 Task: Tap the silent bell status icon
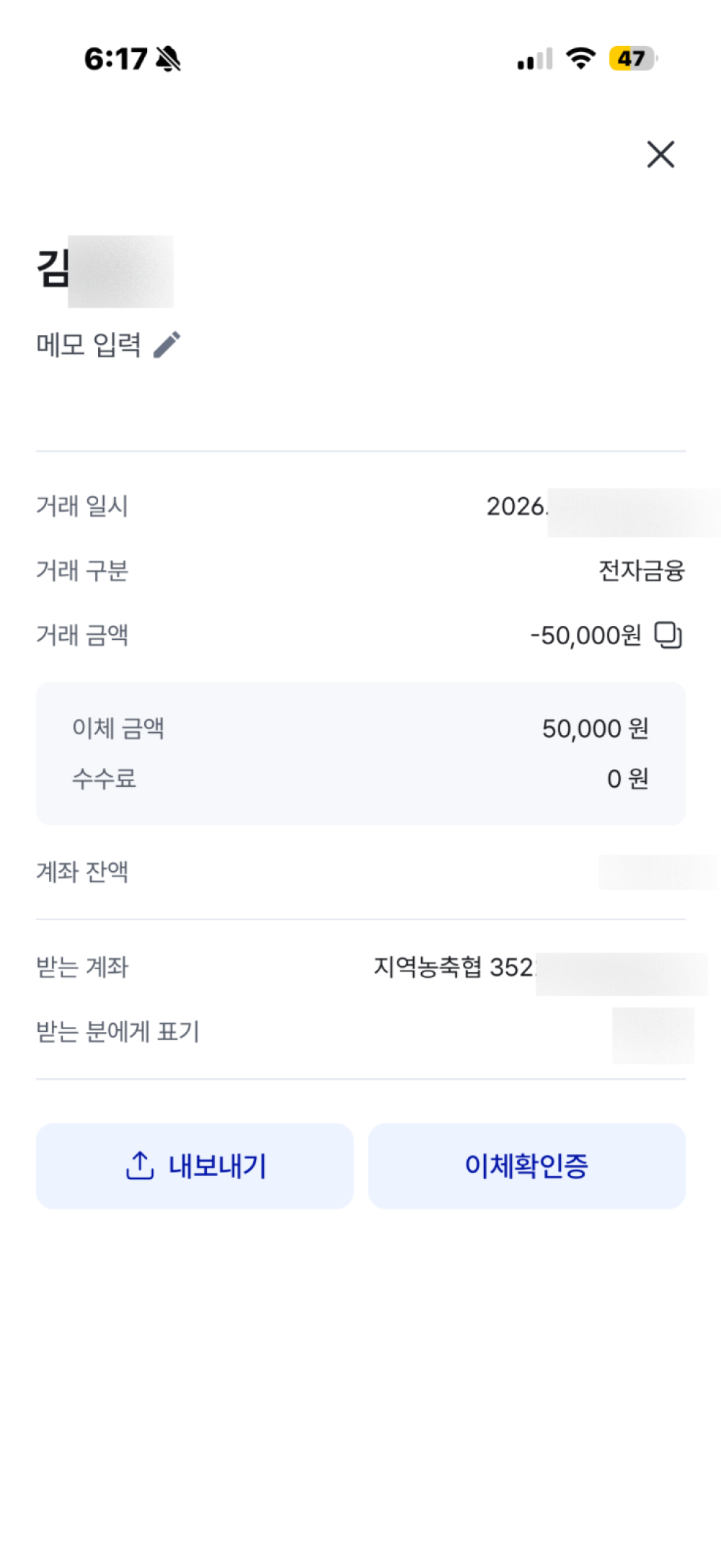coord(169,59)
